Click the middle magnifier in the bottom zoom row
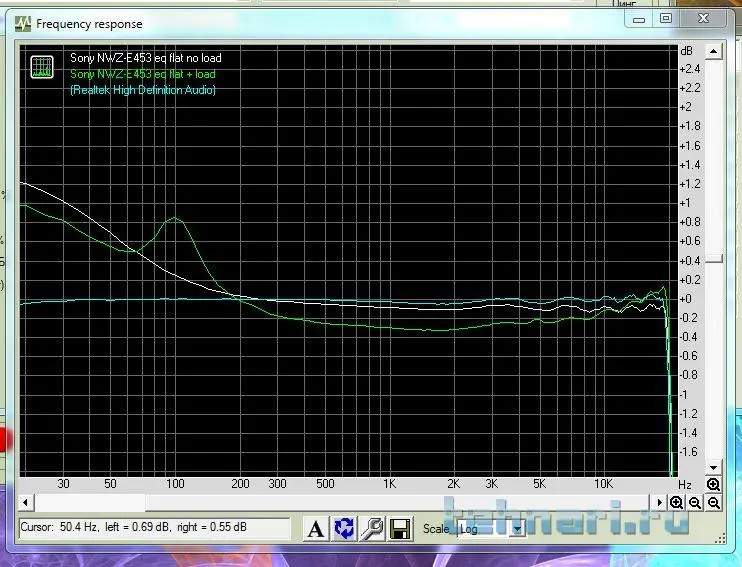The width and height of the screenshot is (742, 567). coord(695,502)
